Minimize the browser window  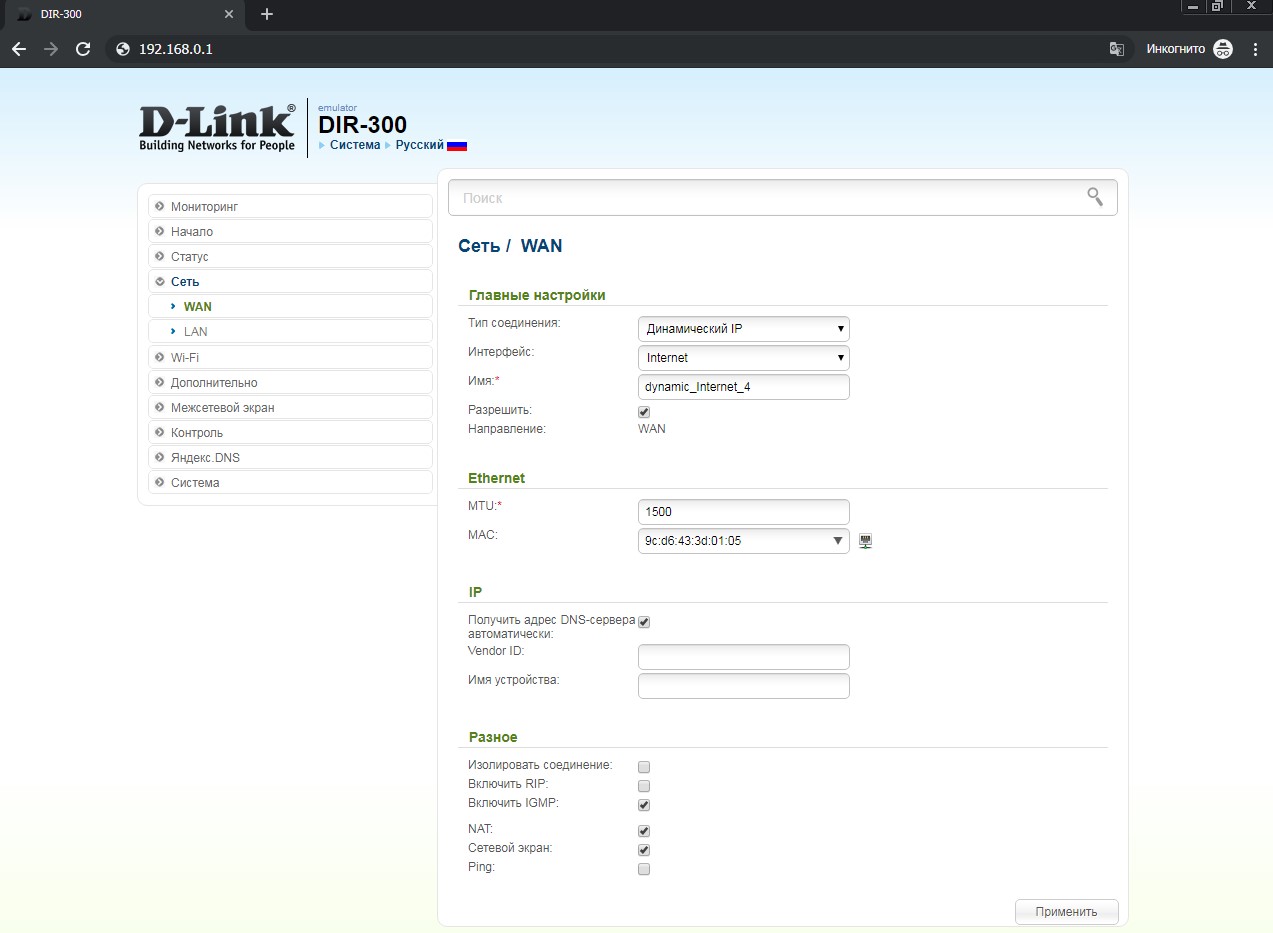pyautogui.click(x=1192, y=7)
